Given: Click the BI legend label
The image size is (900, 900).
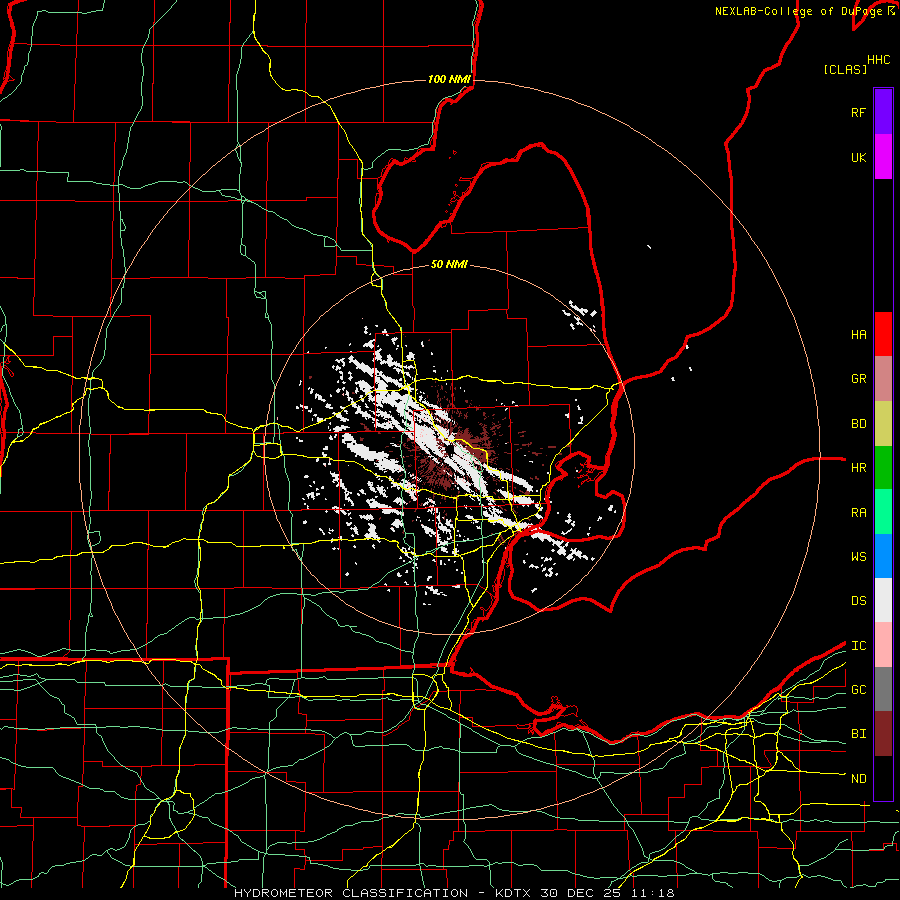Looking at the screenshot, I should [858, 734].
